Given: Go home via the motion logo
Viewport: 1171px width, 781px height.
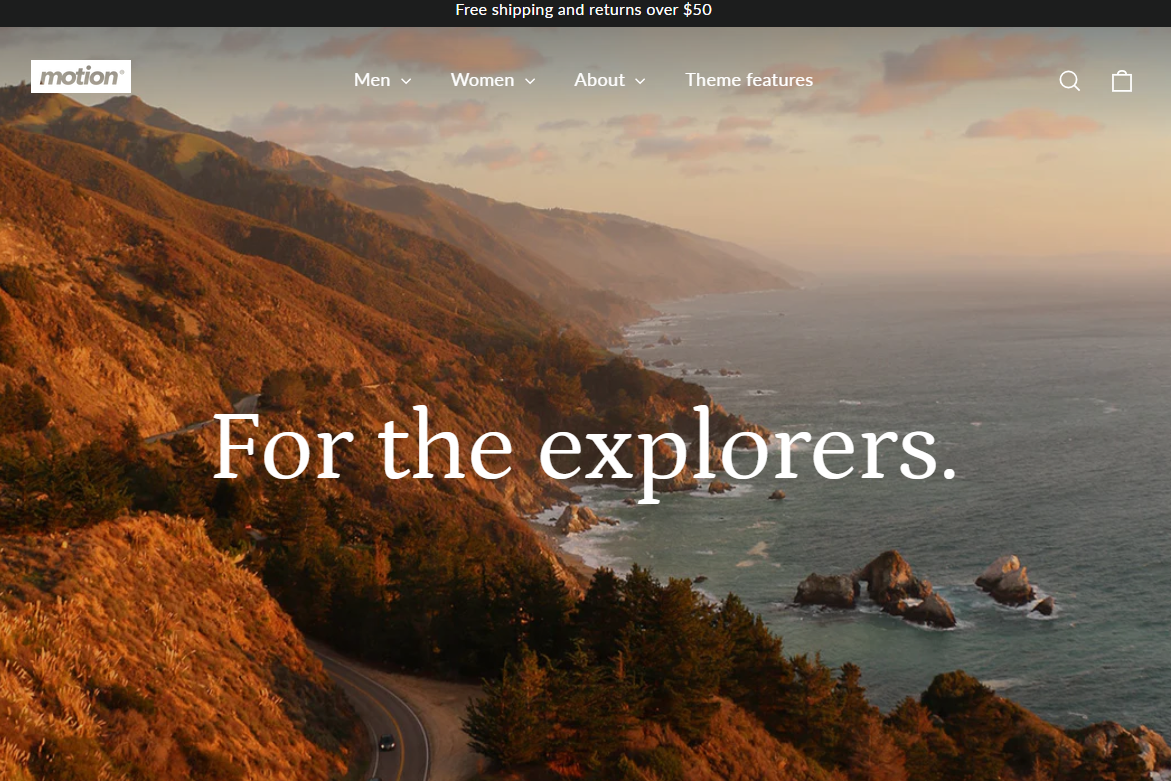Looking at the screenshot, I should point(81,76).
